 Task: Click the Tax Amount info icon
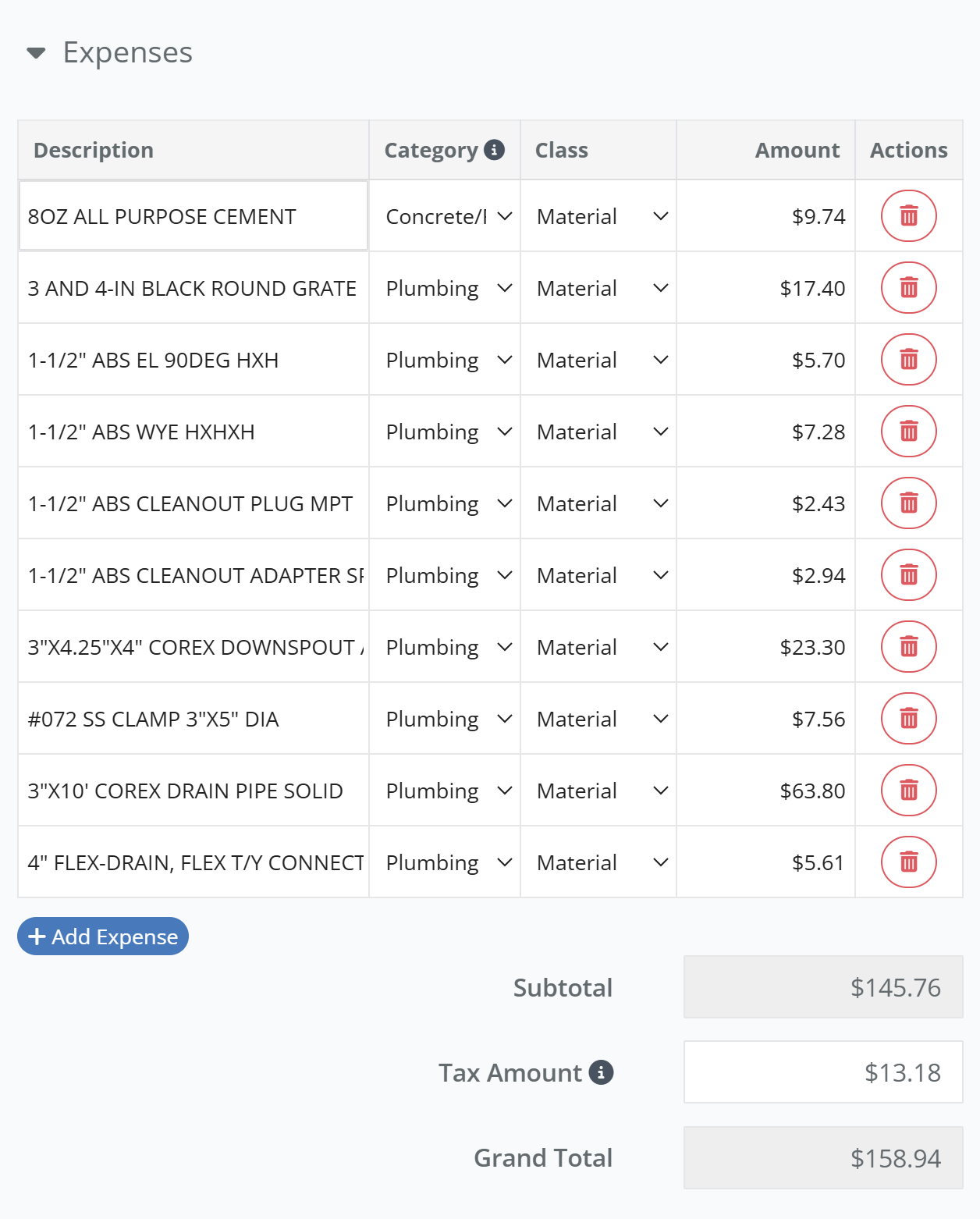[599, 1072]
